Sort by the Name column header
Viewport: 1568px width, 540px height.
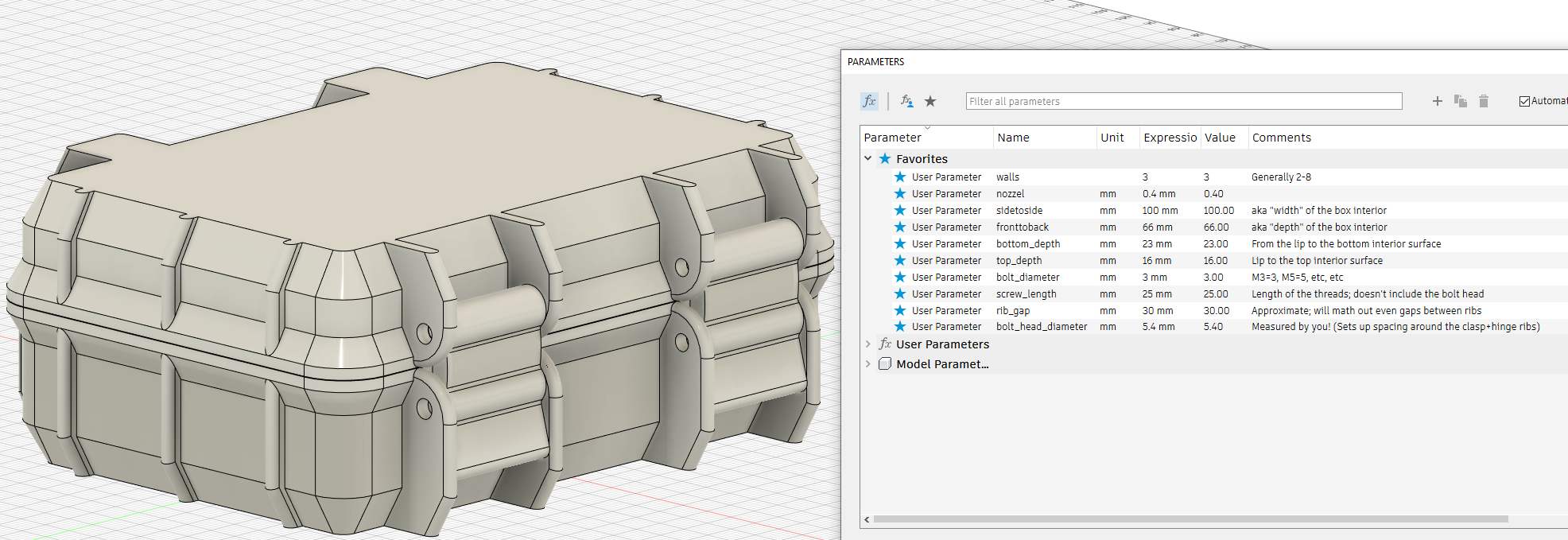1013,138
